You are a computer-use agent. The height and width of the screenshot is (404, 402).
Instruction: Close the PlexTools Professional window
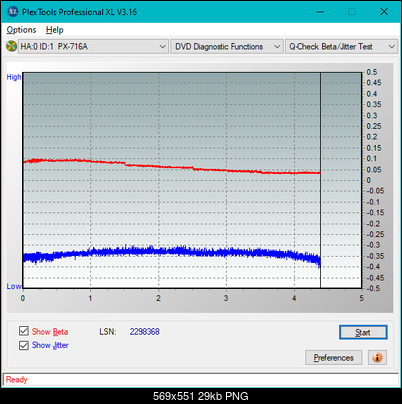[x=384, y=12]
